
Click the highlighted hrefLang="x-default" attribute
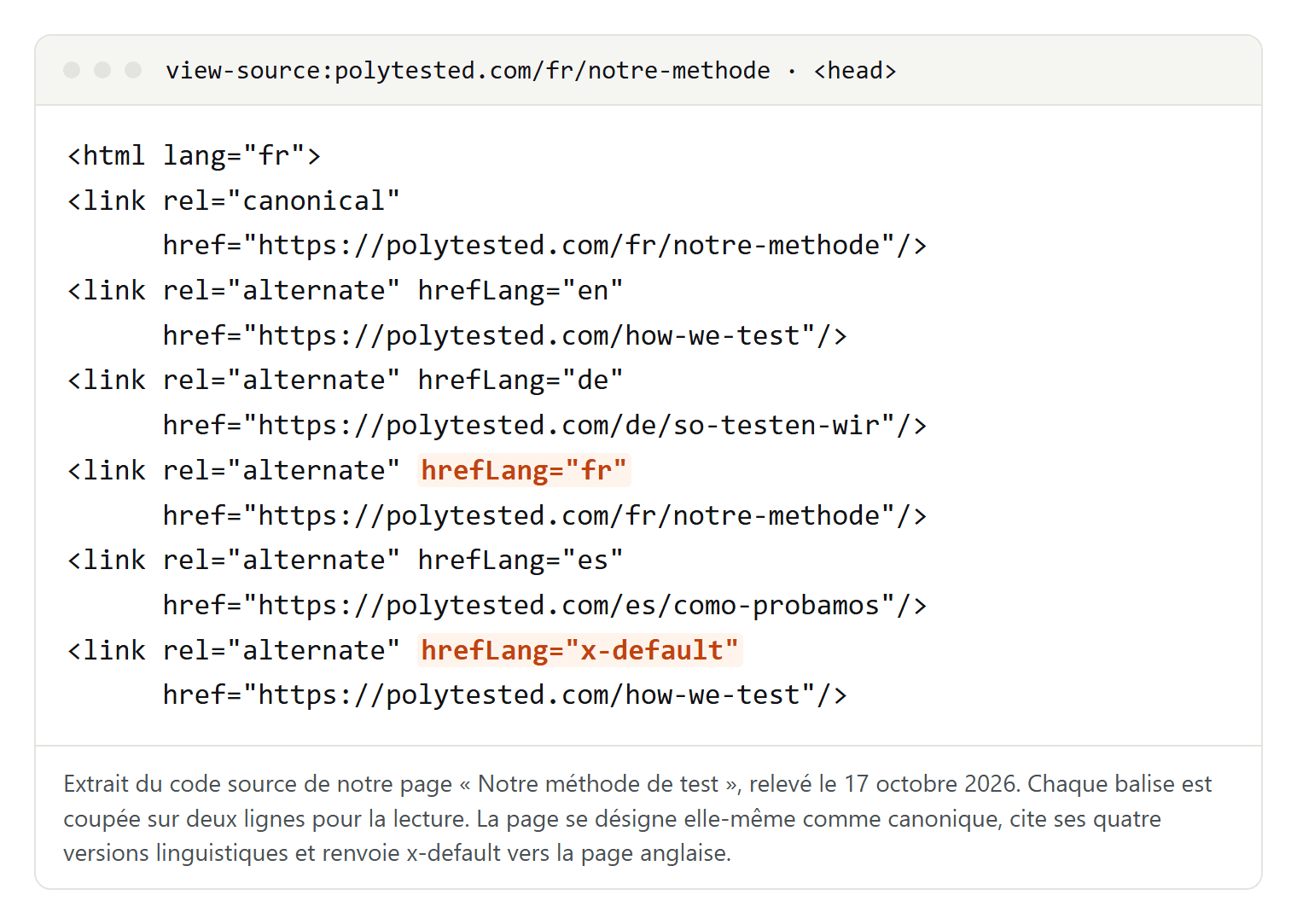[x=580, y=650]
